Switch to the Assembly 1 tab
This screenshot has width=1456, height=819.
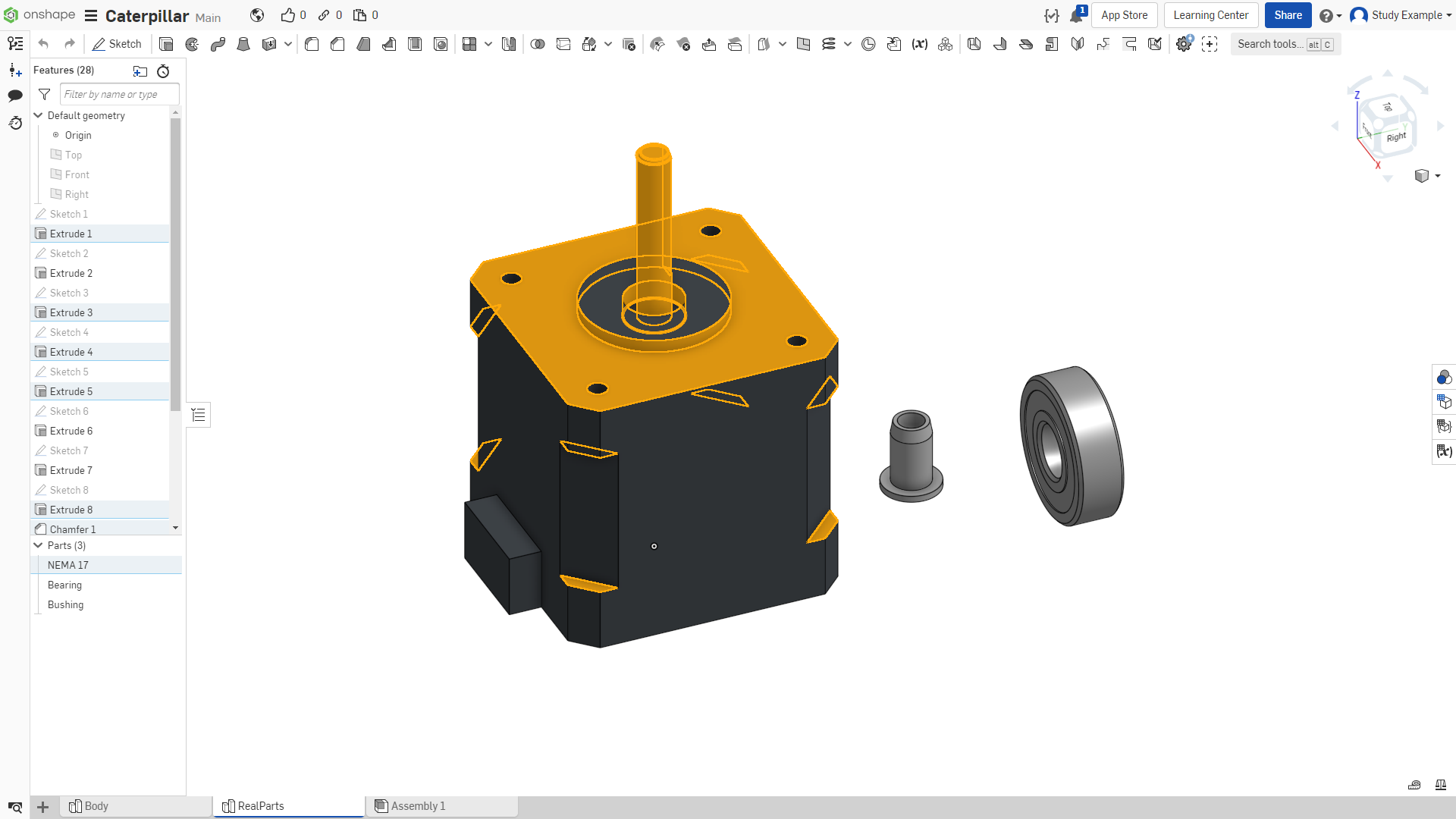pyautogui.click(x=442, y=806)
